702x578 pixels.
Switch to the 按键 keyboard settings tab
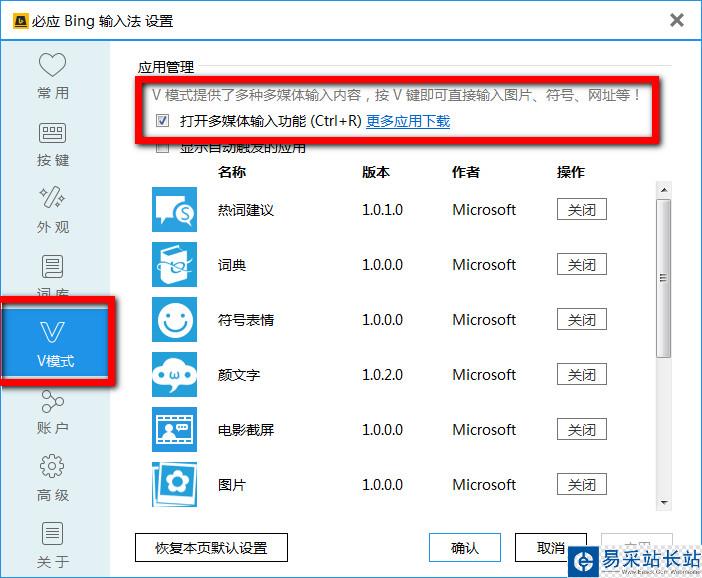click(x=53, y=144)
